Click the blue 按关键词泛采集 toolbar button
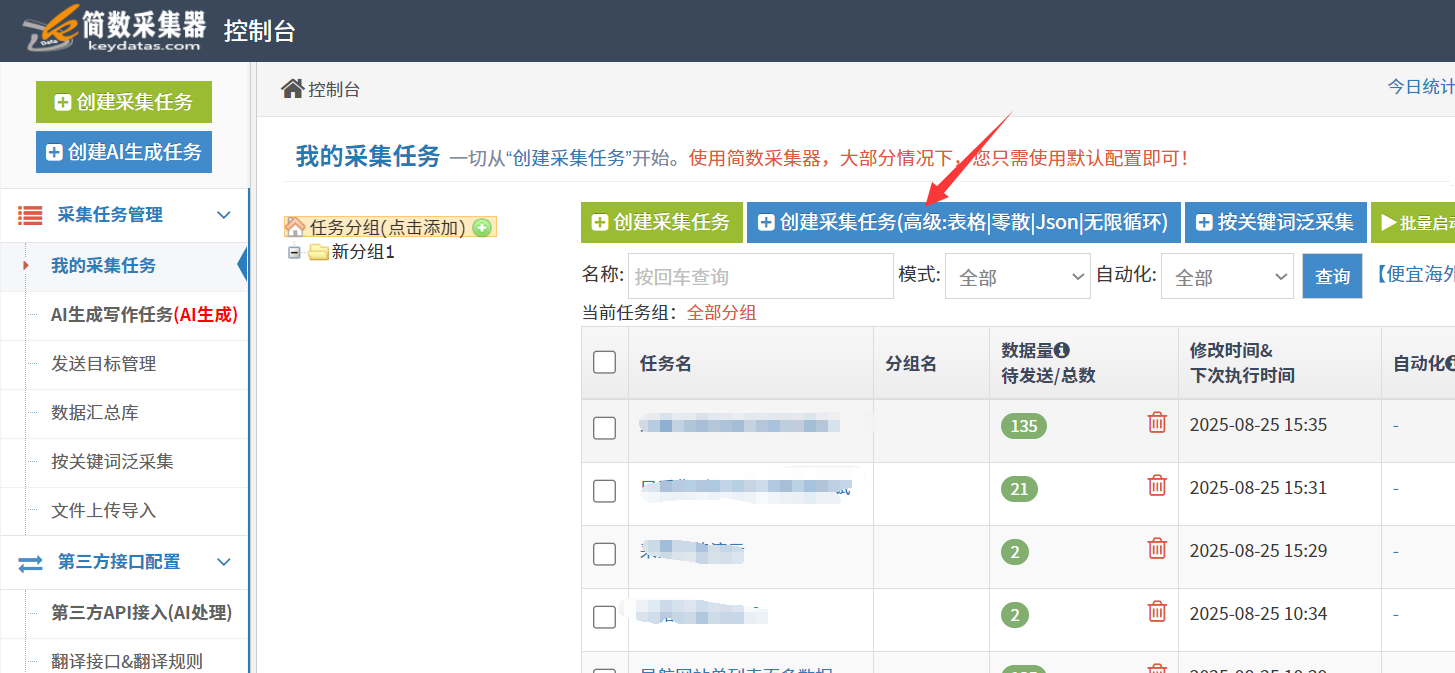 tap(1276, 222)
